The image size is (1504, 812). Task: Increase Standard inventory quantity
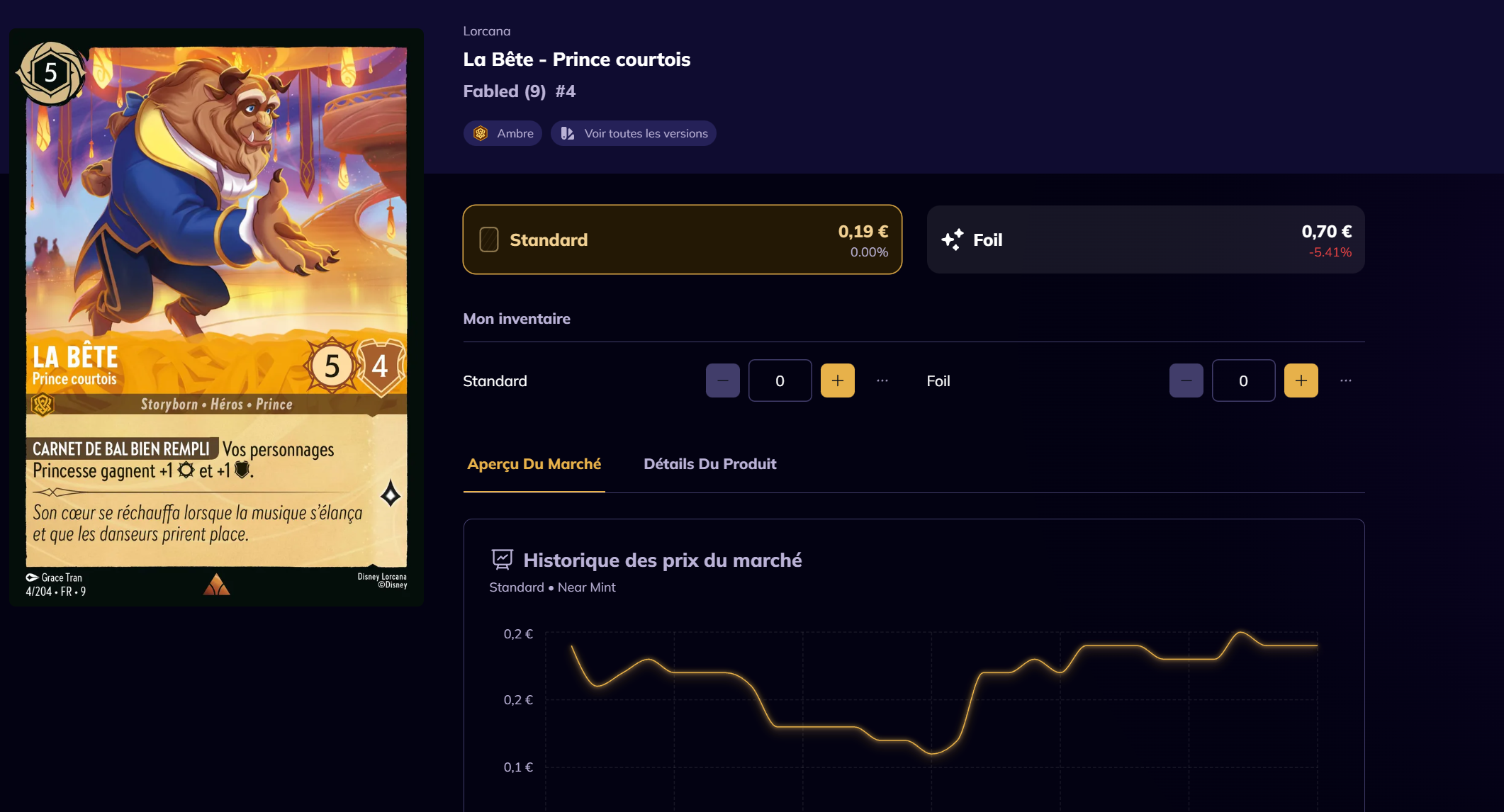point(838,380)
